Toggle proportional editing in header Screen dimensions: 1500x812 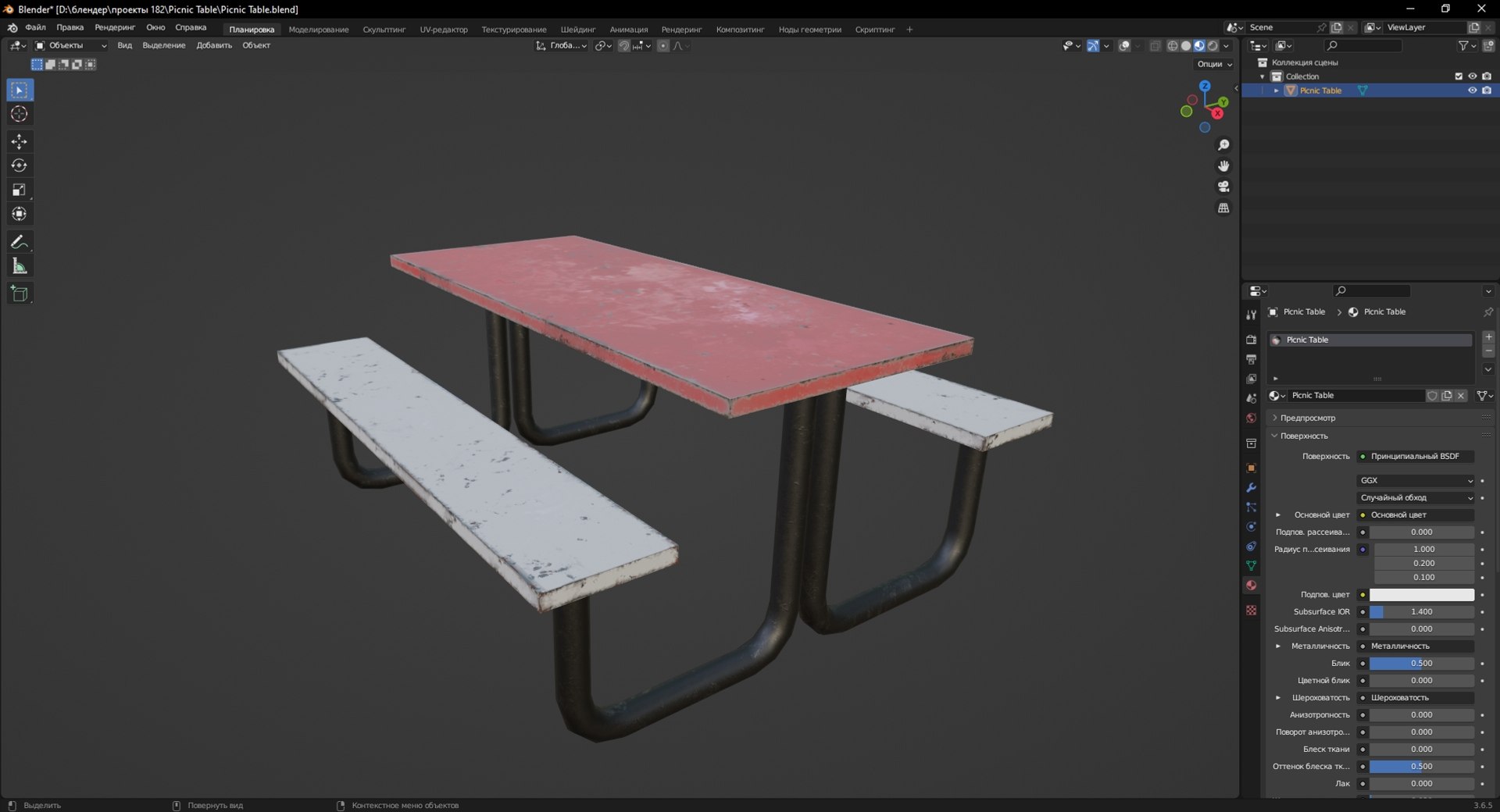(x=663, y=46)
